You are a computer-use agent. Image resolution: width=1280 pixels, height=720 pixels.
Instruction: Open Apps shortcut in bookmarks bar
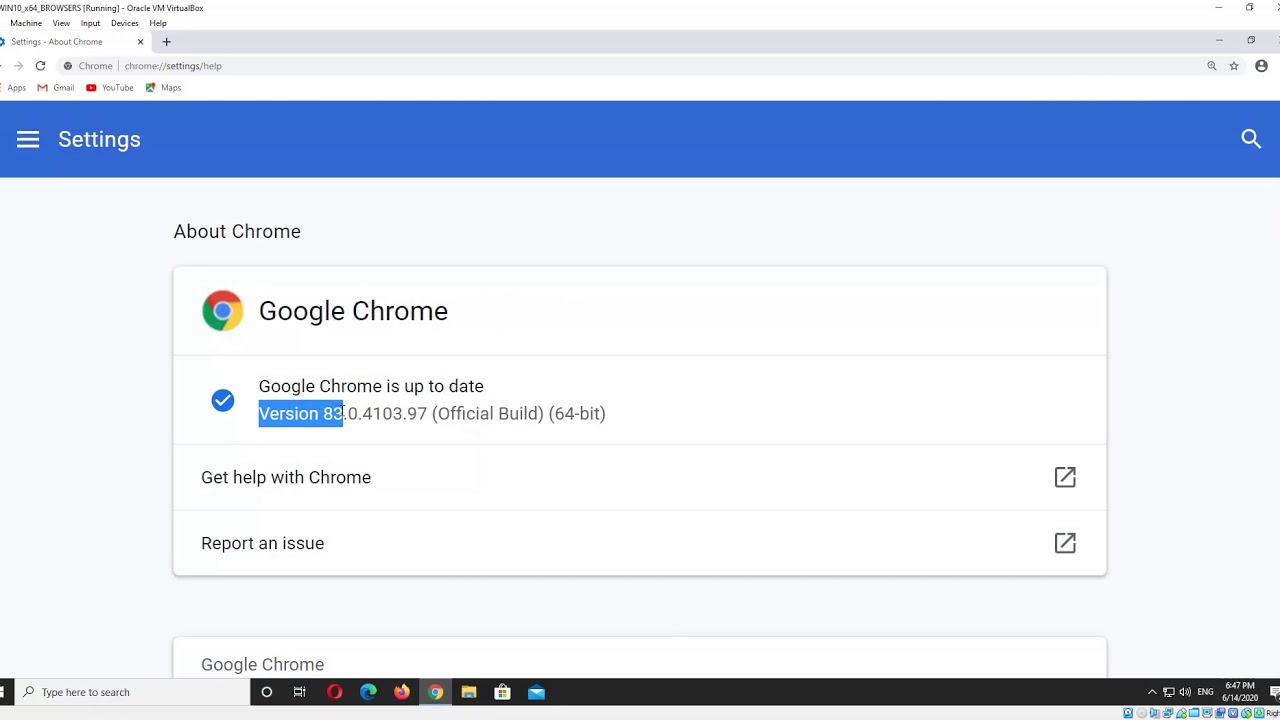coord(13,88)
